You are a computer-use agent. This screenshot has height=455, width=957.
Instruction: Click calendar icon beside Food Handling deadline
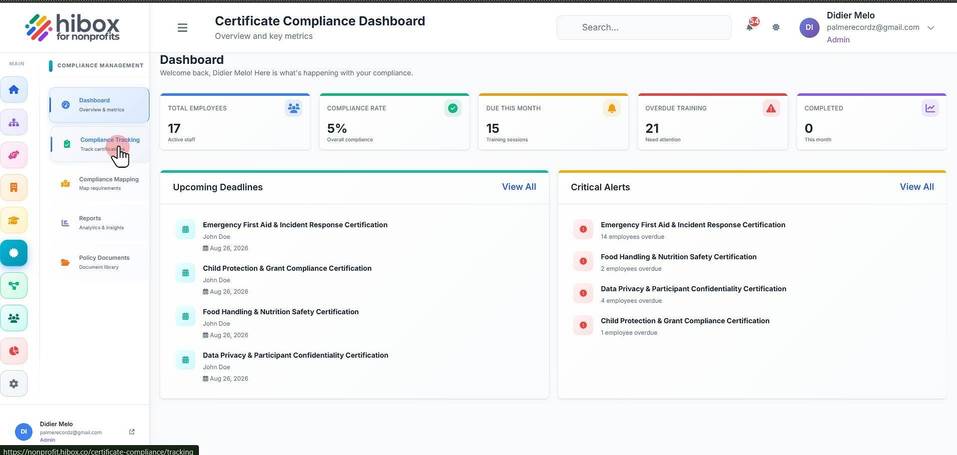[x=186, y=316]
